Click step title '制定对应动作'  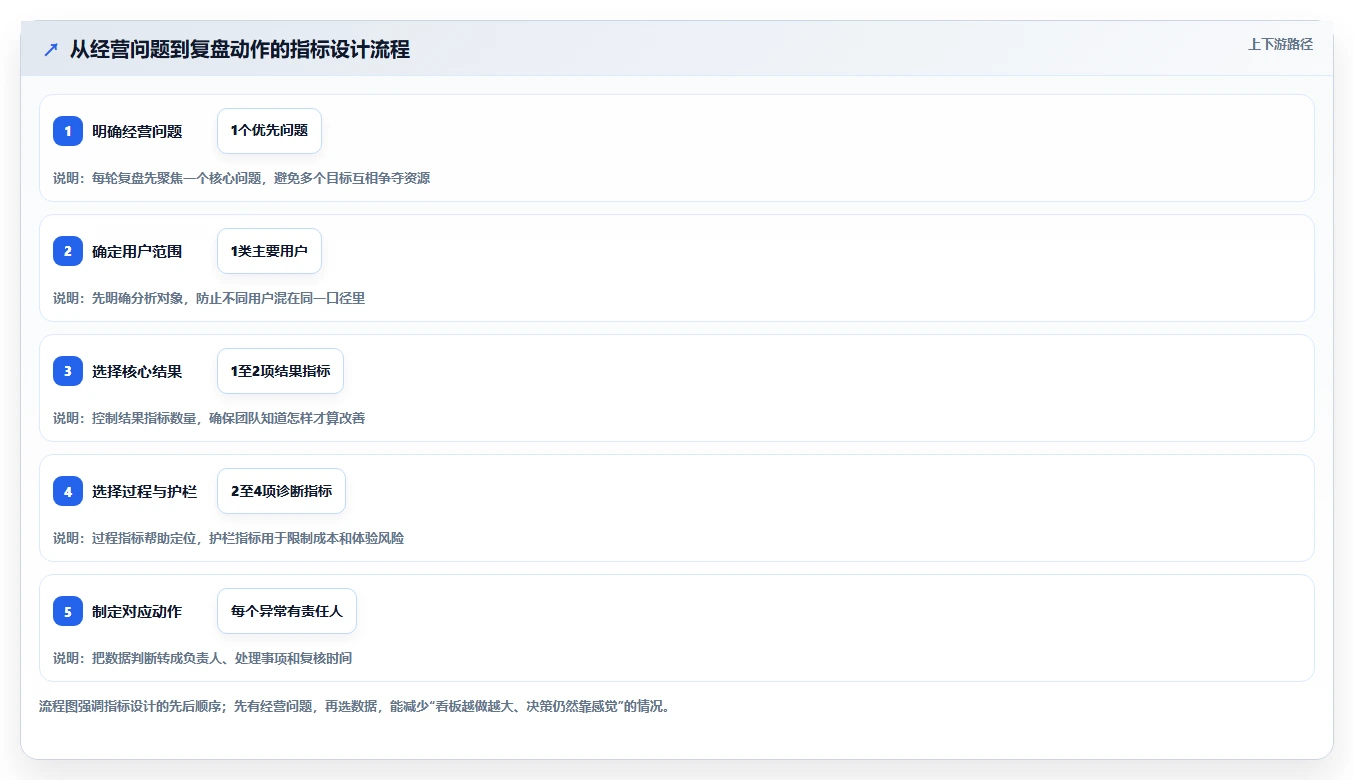pos(137,611)
